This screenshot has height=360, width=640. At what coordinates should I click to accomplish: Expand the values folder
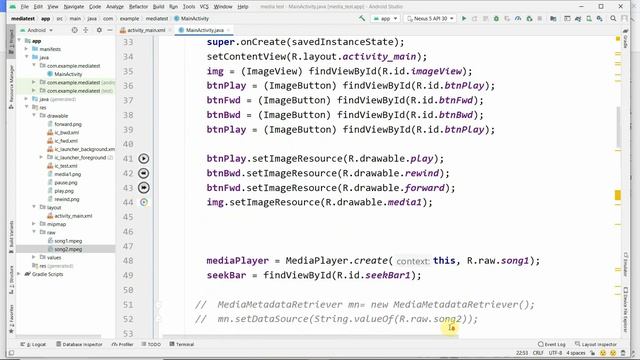point(34,258)
